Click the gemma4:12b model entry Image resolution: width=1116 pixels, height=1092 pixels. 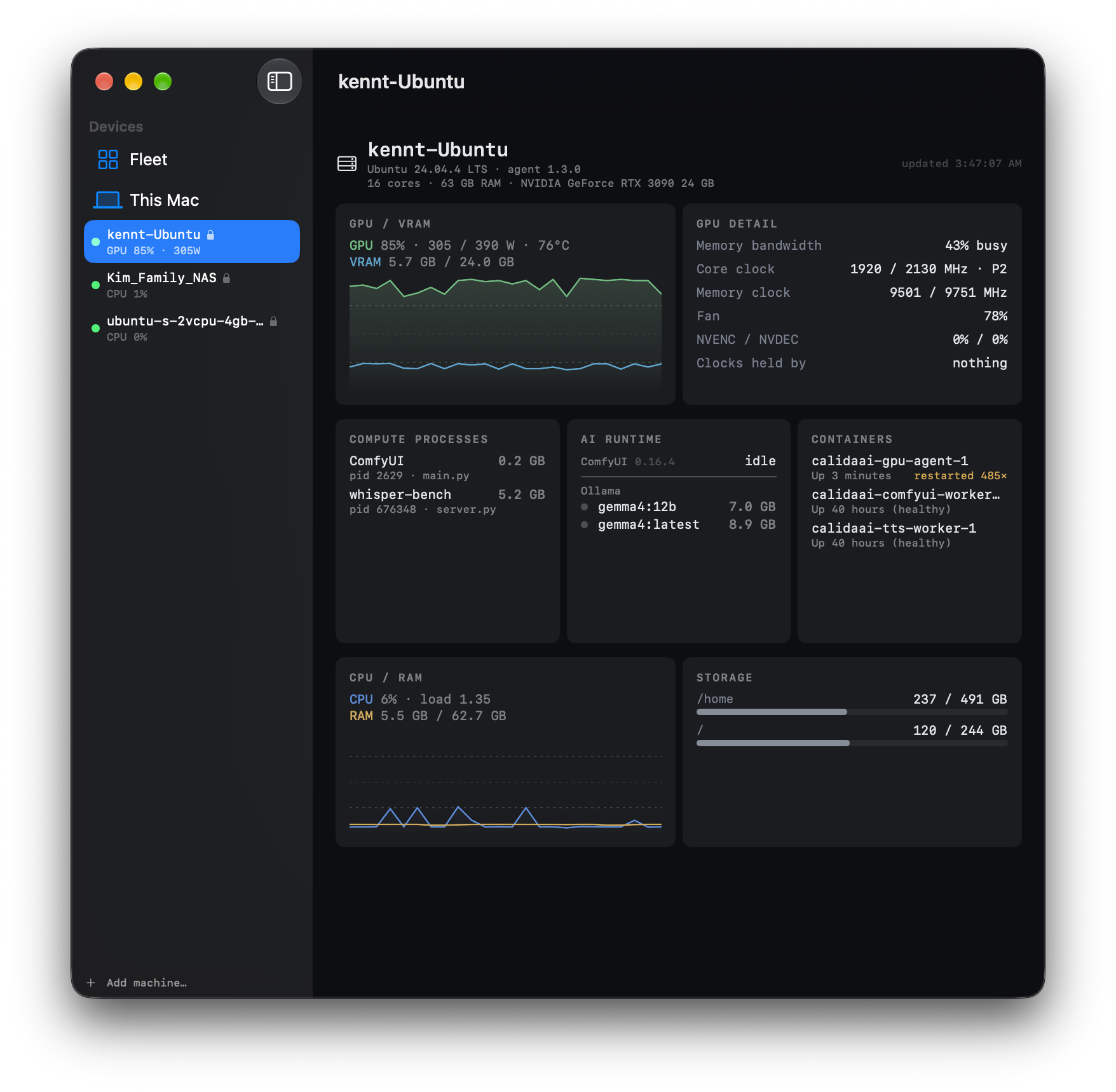(679, 507)
